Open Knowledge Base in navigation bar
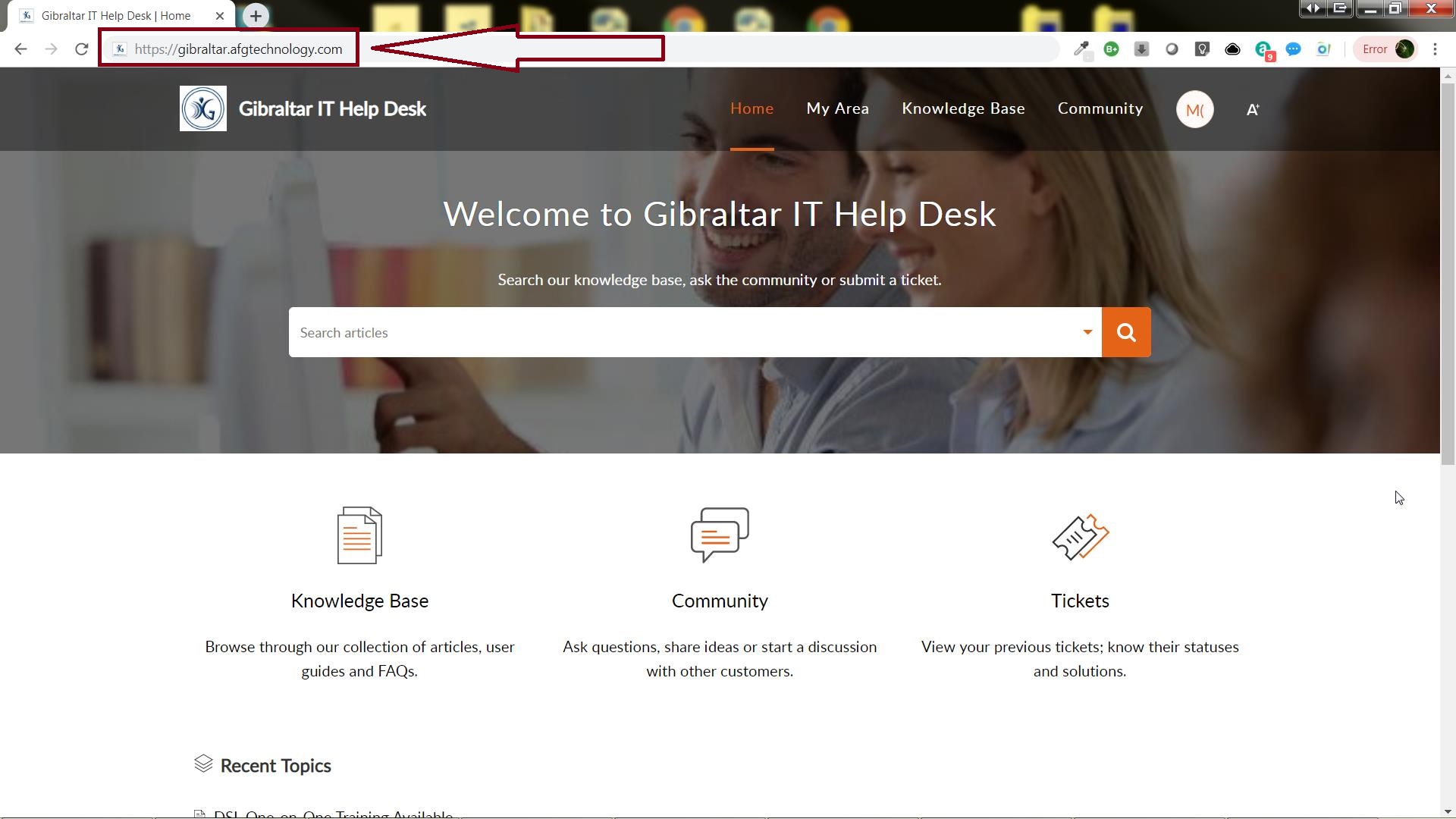This screenshot has width=1456, height=819. tap(963, 108)
